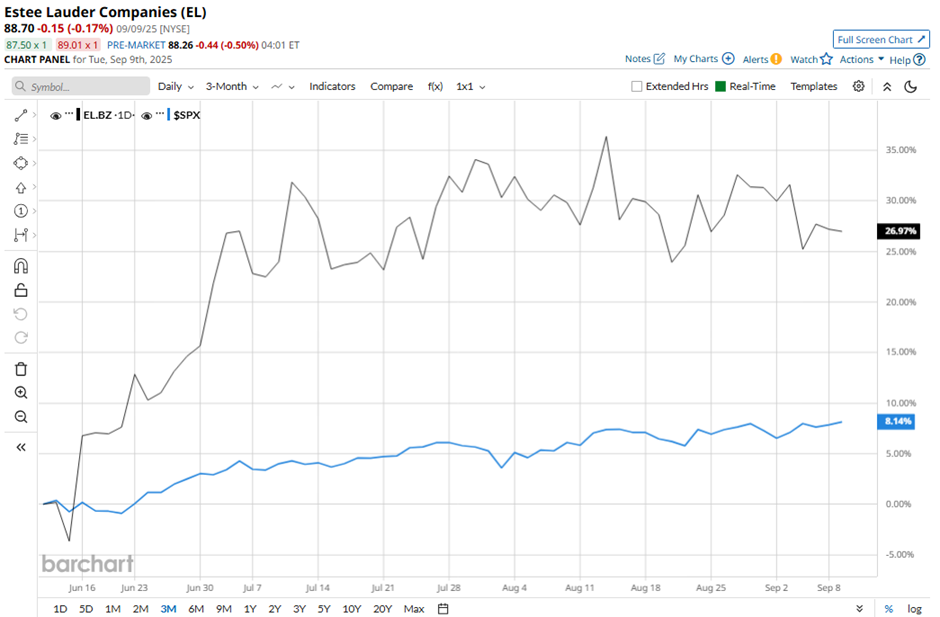The width and height of the screenshot is (940, 617).
Task: Toggle visibility of $SPX series
Action: coord(146,116)
